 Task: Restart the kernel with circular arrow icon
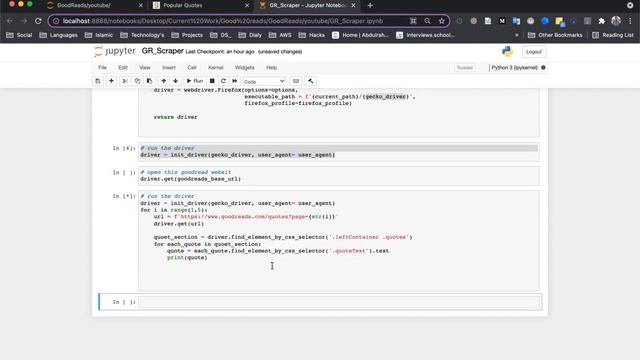(223, 81)
